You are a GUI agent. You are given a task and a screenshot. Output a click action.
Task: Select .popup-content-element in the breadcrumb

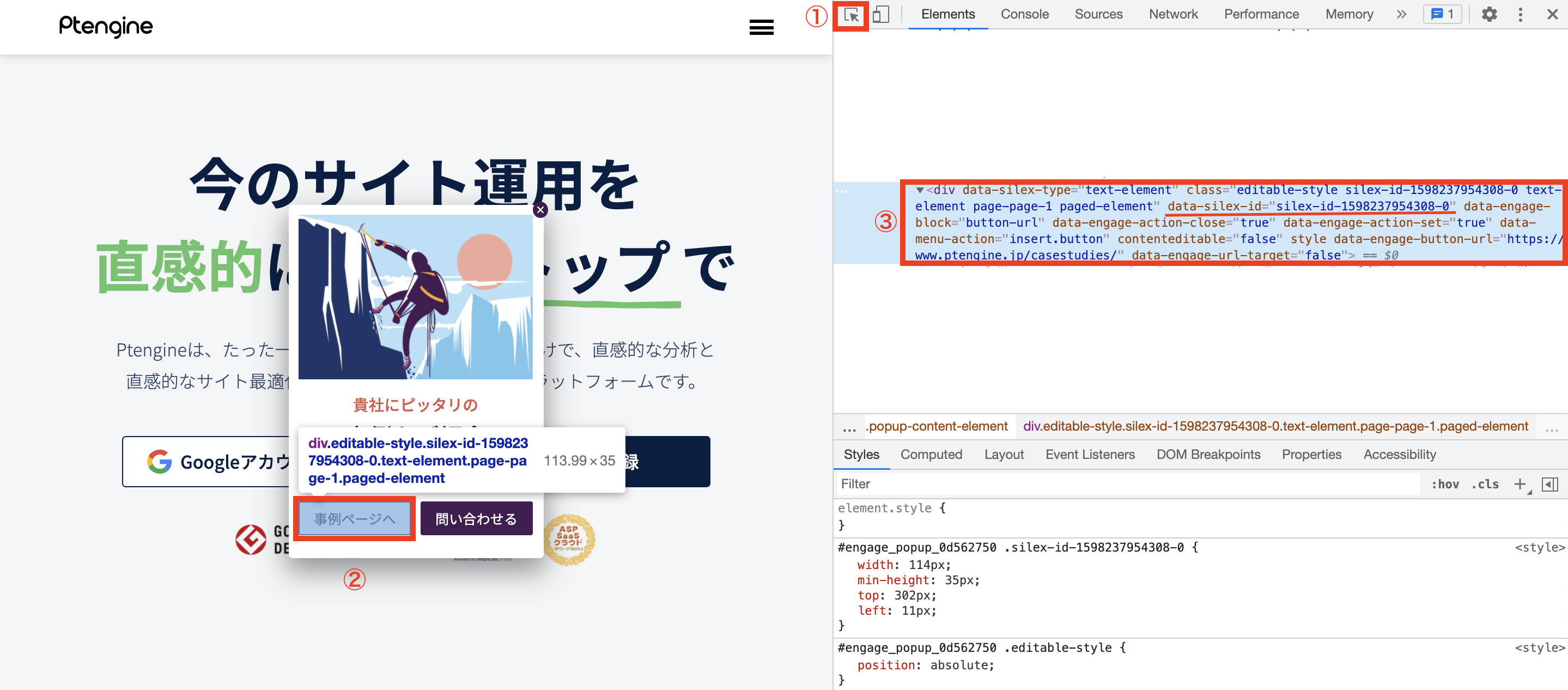936,426
